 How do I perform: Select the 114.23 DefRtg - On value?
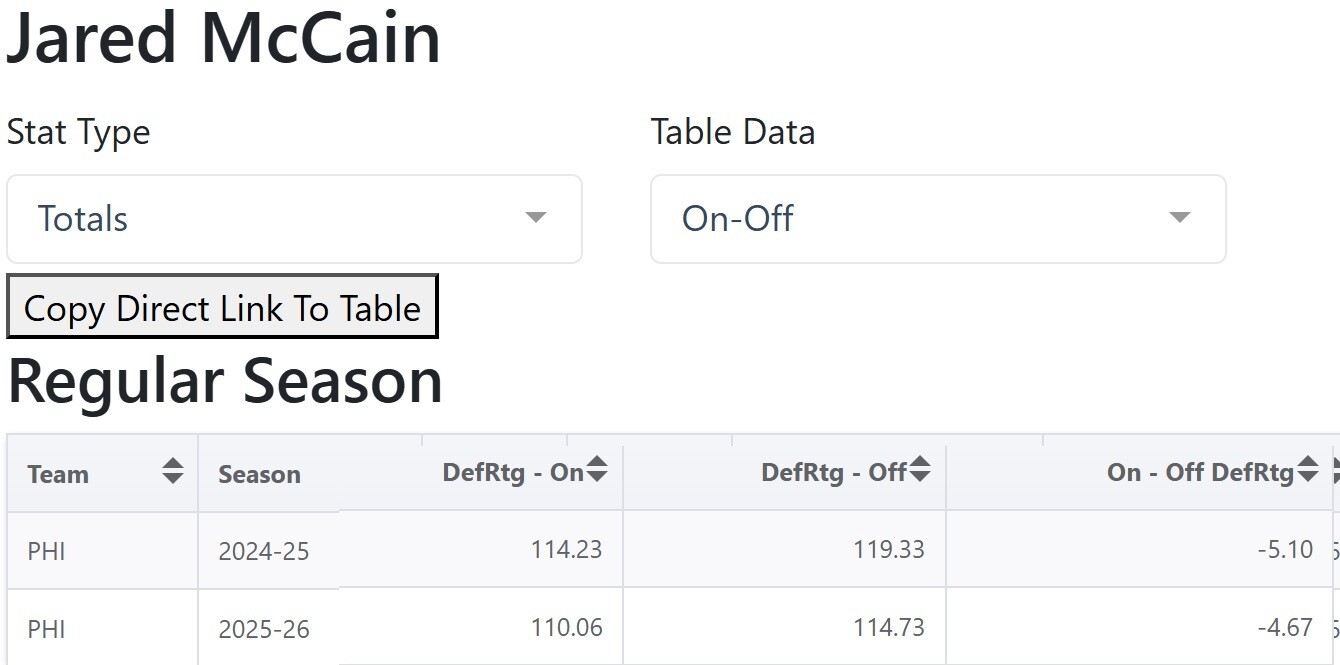(x=566, y=549)
